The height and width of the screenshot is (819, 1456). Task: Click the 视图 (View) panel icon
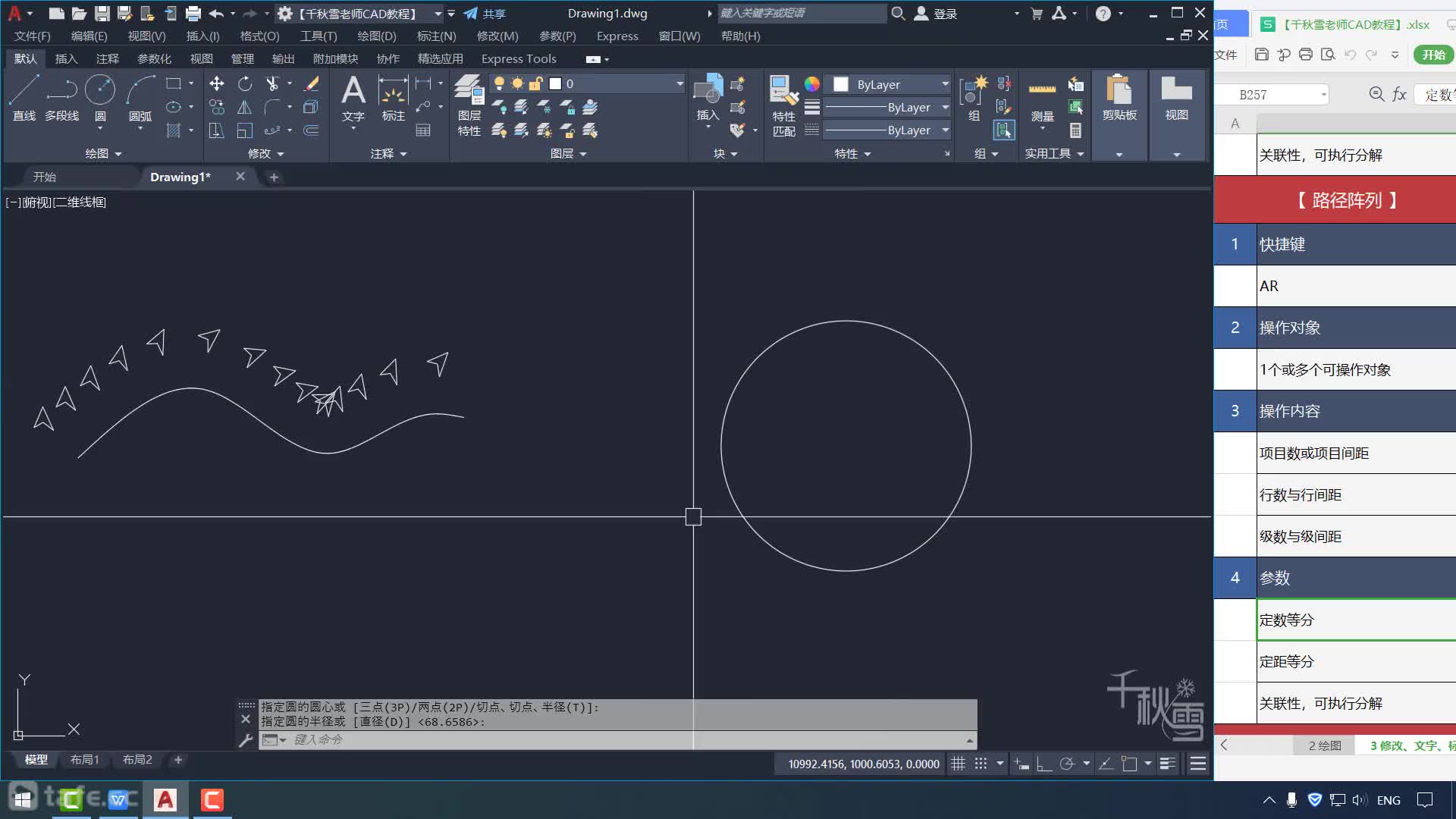point(1176,99)
